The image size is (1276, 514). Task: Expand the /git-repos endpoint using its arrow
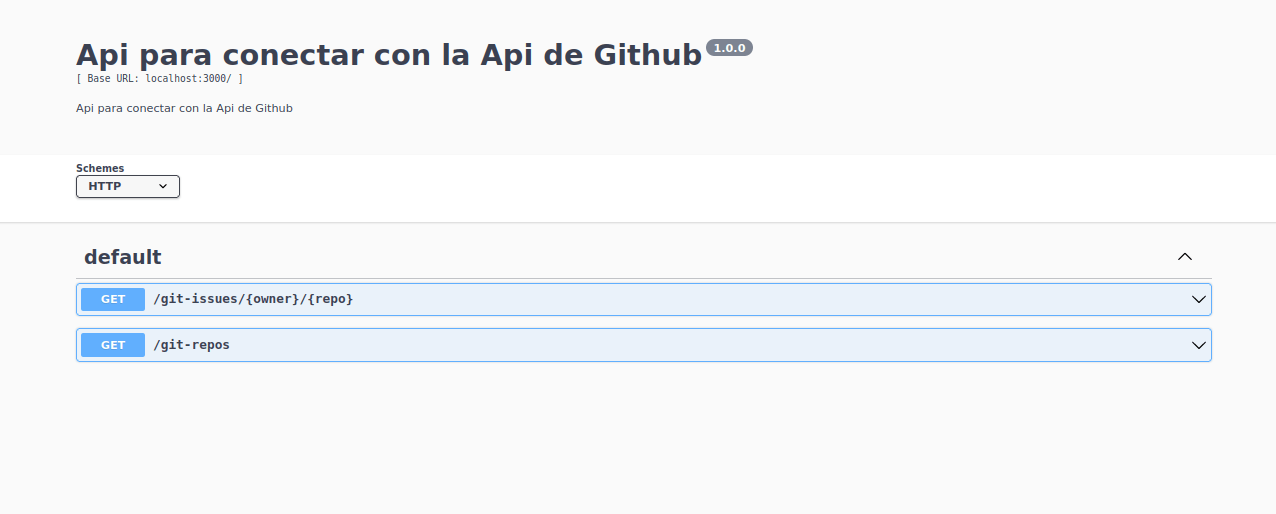(1199, 345)
